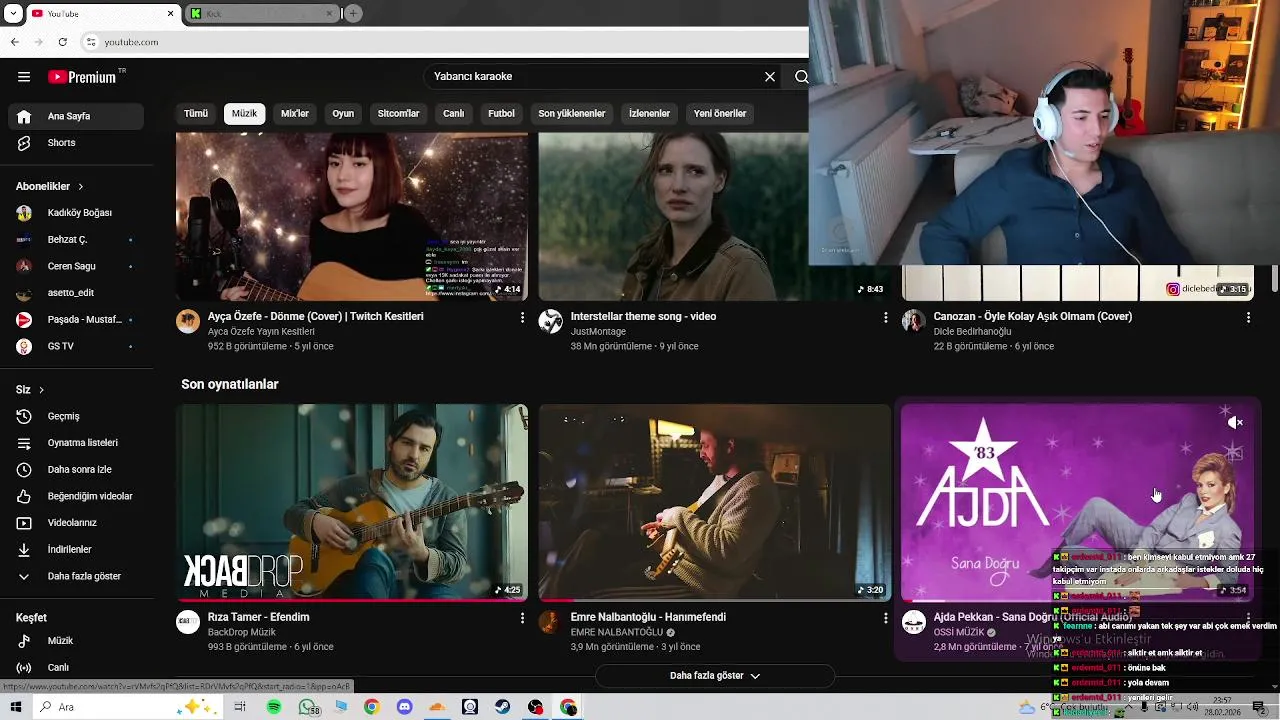The height and width of the screenshot is (720, 1280).
Task: Open the JustMontage channel avatar
Action: [x=551, y=321]
